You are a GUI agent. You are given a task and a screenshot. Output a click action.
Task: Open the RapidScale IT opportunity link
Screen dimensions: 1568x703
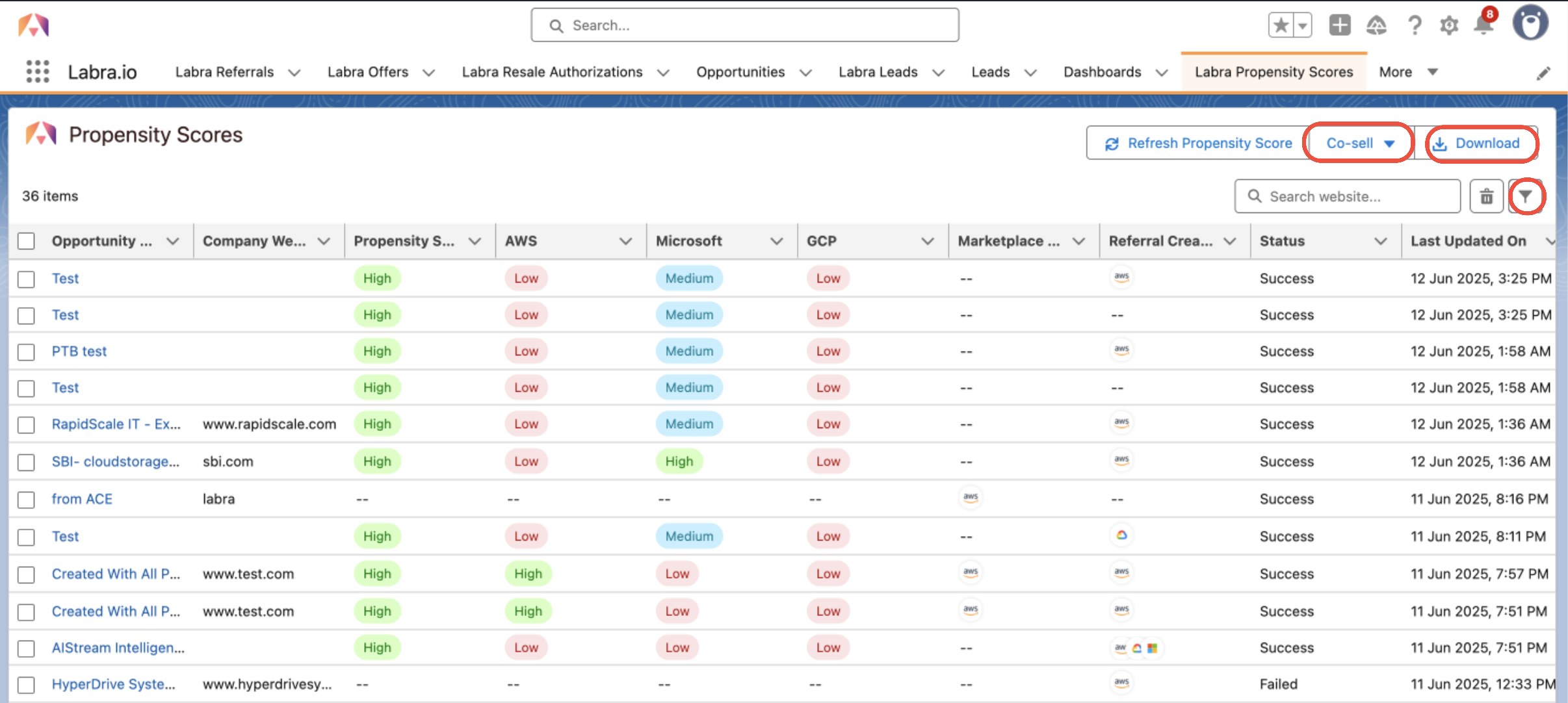[116, 424]
